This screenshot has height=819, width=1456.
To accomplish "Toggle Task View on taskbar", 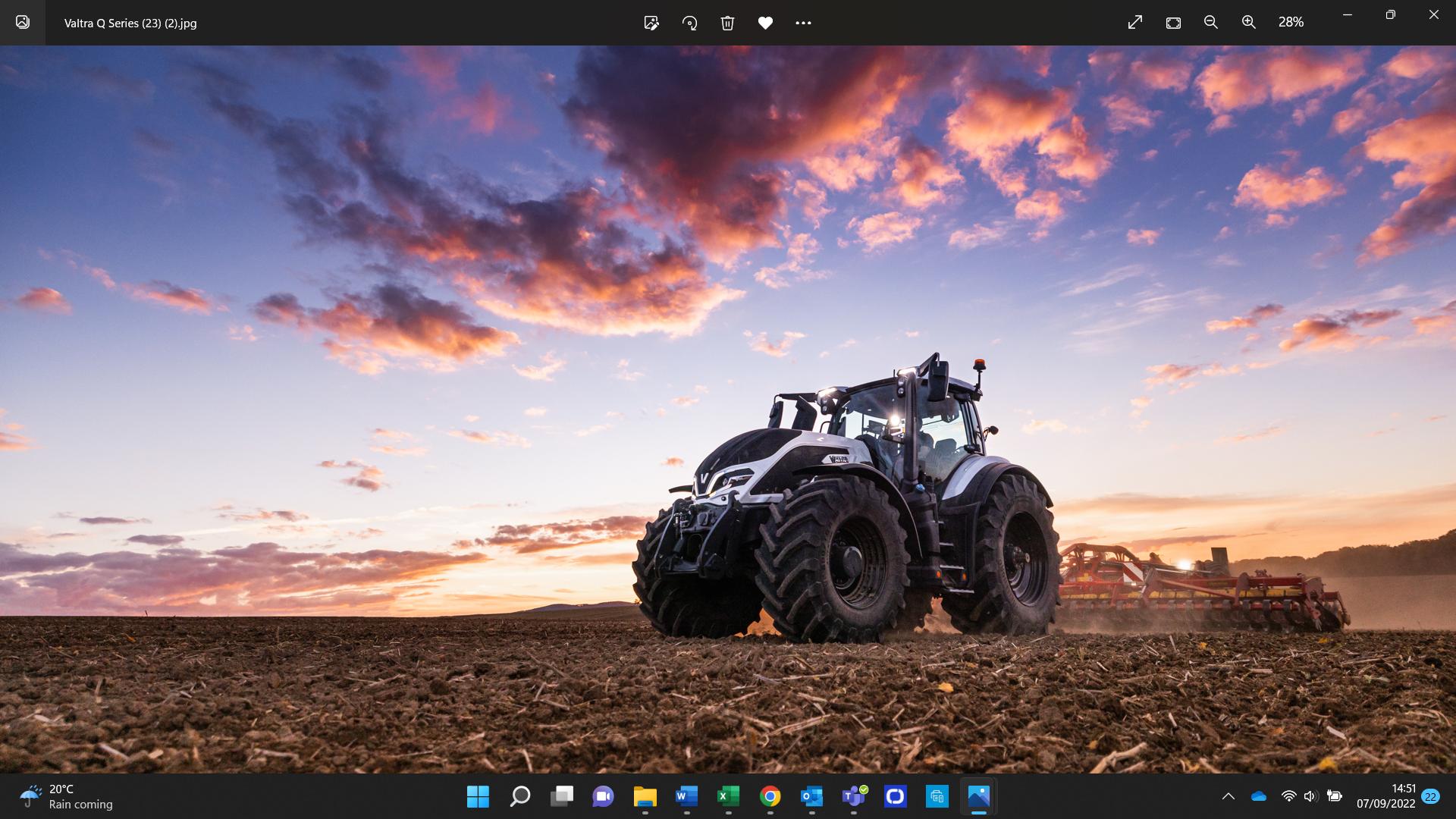I will click(x=562, y=796).
